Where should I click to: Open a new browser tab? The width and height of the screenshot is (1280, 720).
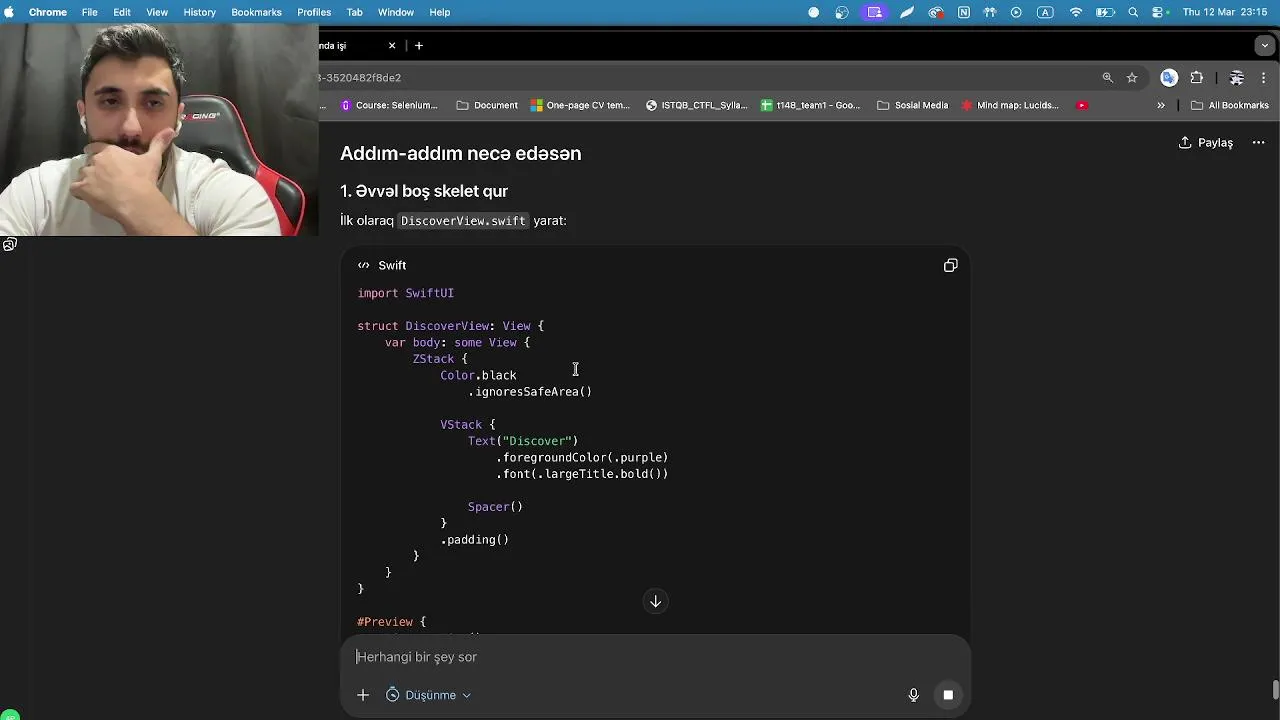point(419,46)
